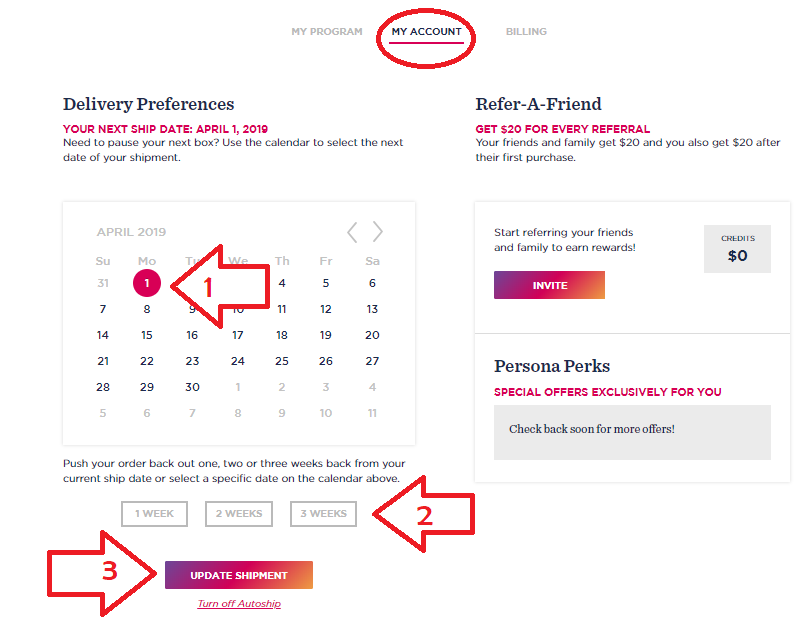797x629 pixels.
Task: Choose April 28 in the calendar
Action: click(x=103, y=387)
